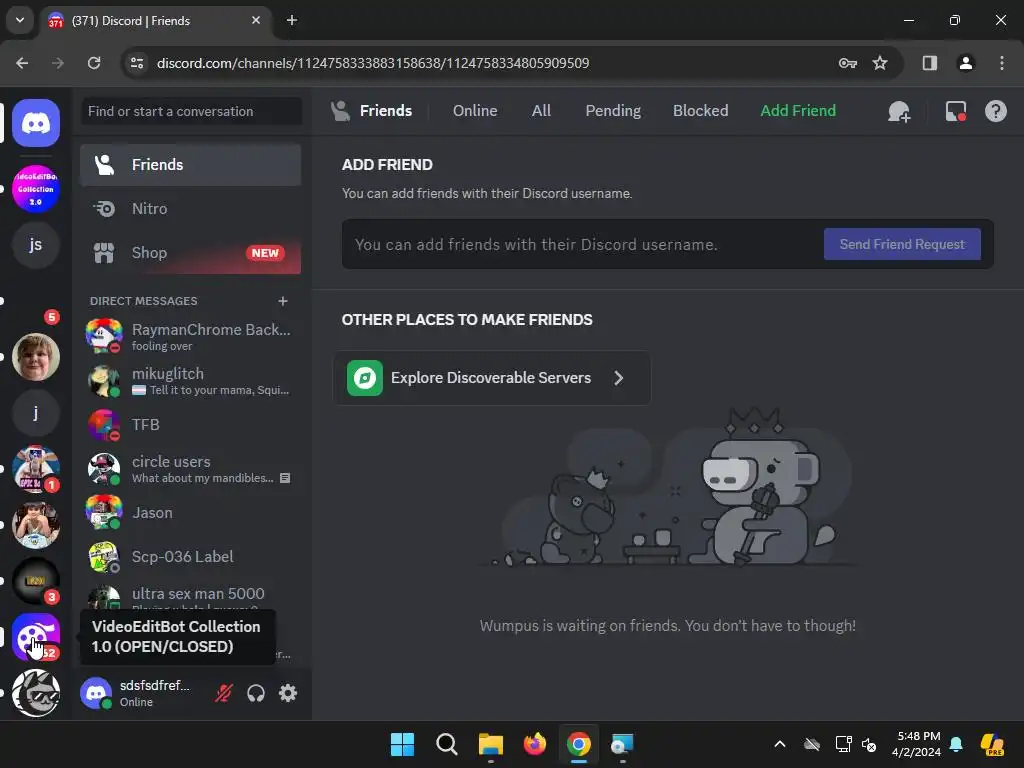Open the dark server icon with the 3 badge
The height and width of the screenshot is (768, 1024).
click(36, 581)
